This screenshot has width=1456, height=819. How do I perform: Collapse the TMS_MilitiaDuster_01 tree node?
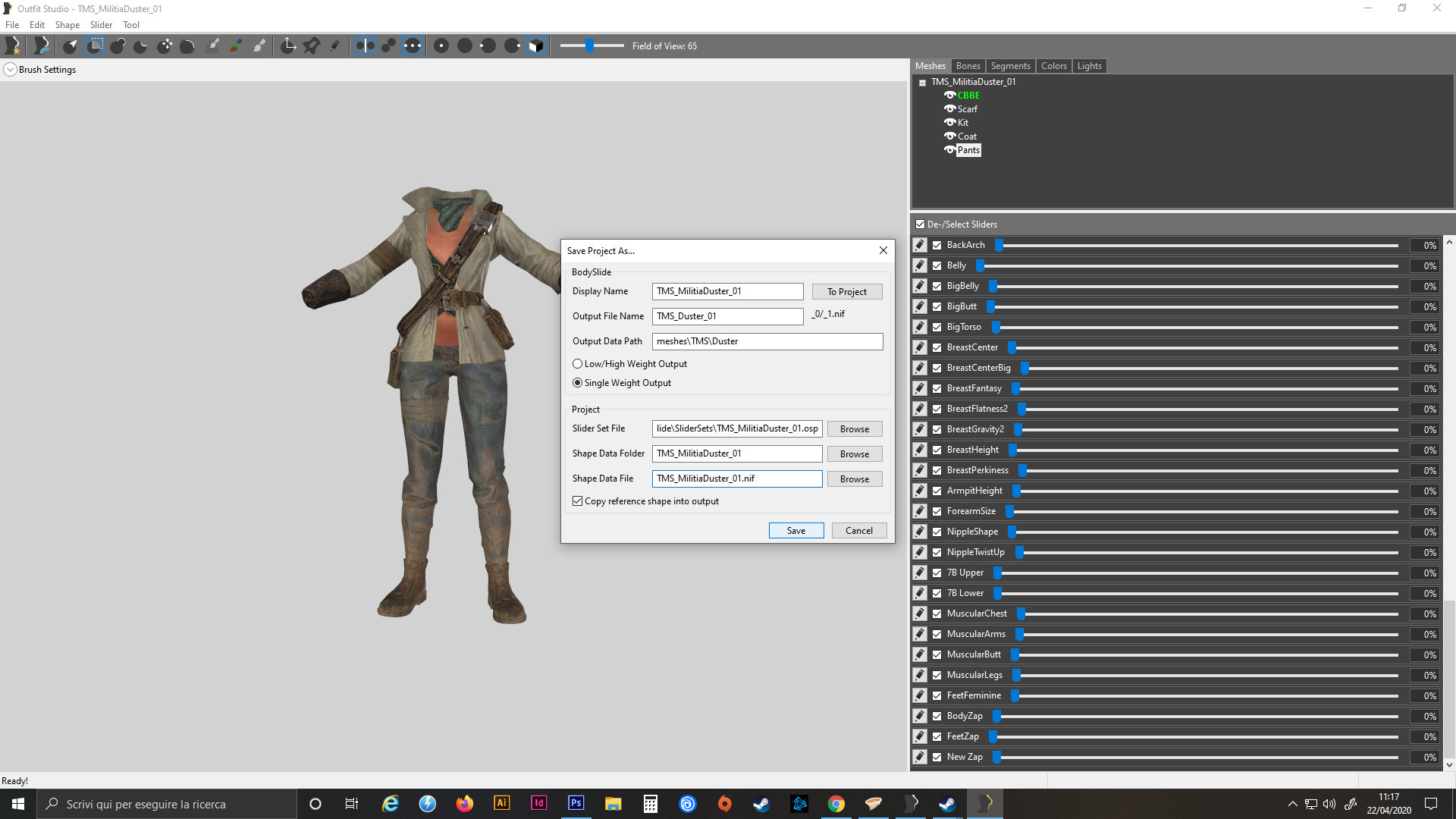(922, 83)
